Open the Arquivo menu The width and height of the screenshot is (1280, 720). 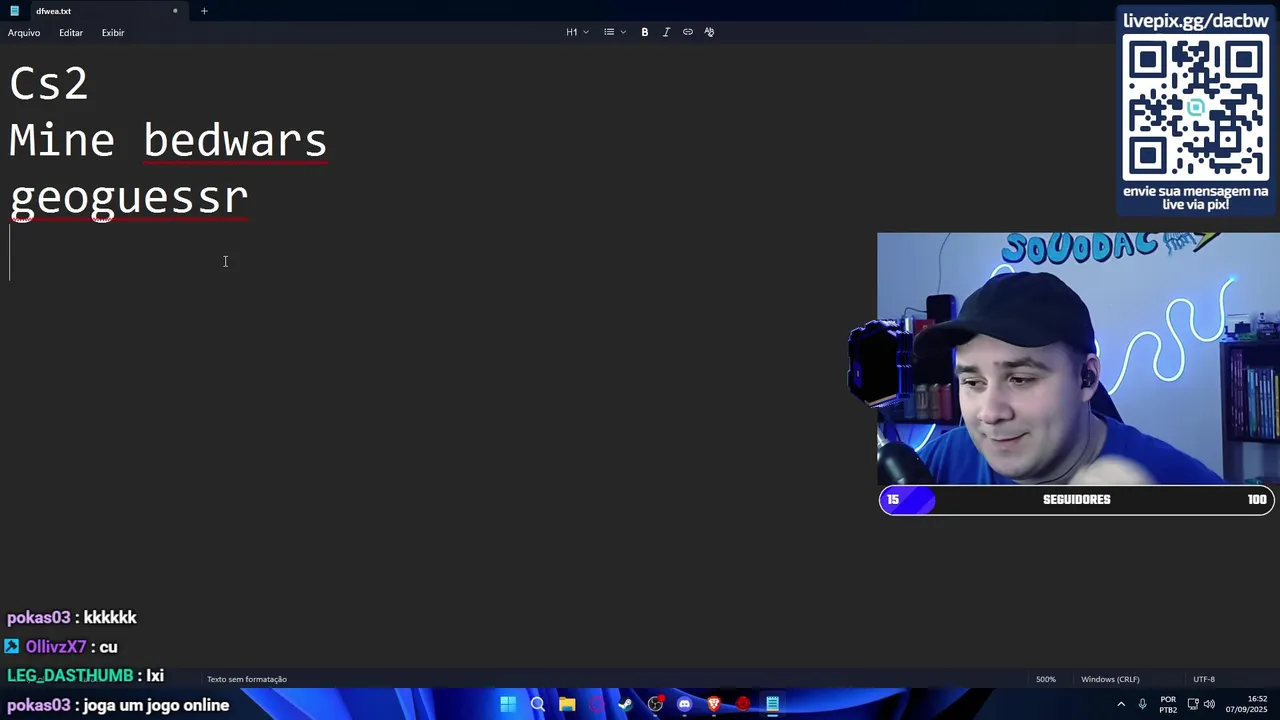point(24,33)
